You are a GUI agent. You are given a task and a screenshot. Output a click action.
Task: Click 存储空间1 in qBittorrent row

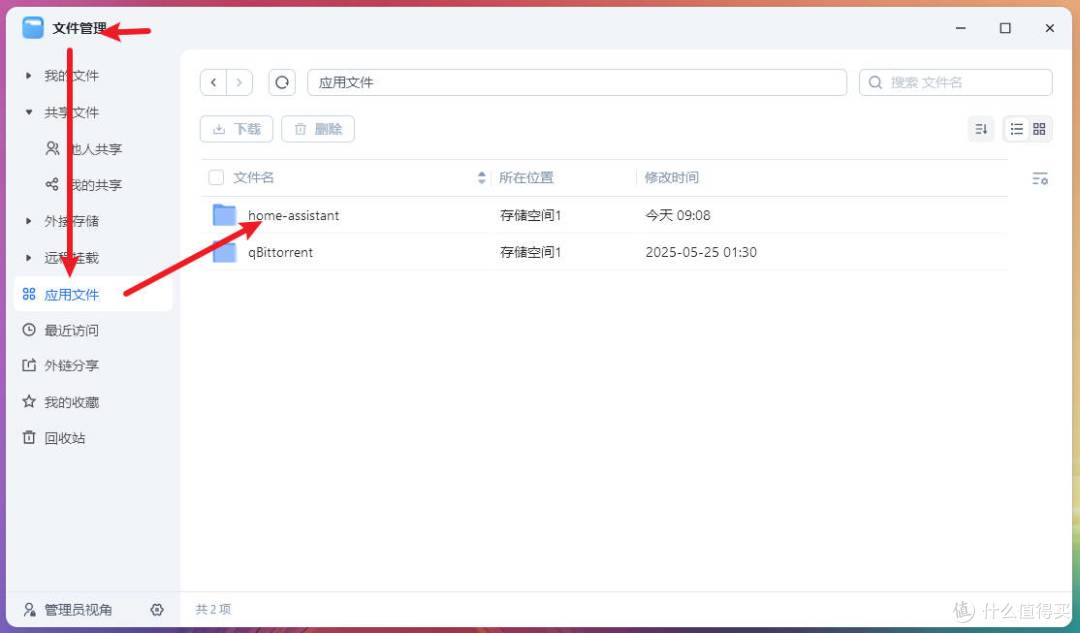coord(530,253)
